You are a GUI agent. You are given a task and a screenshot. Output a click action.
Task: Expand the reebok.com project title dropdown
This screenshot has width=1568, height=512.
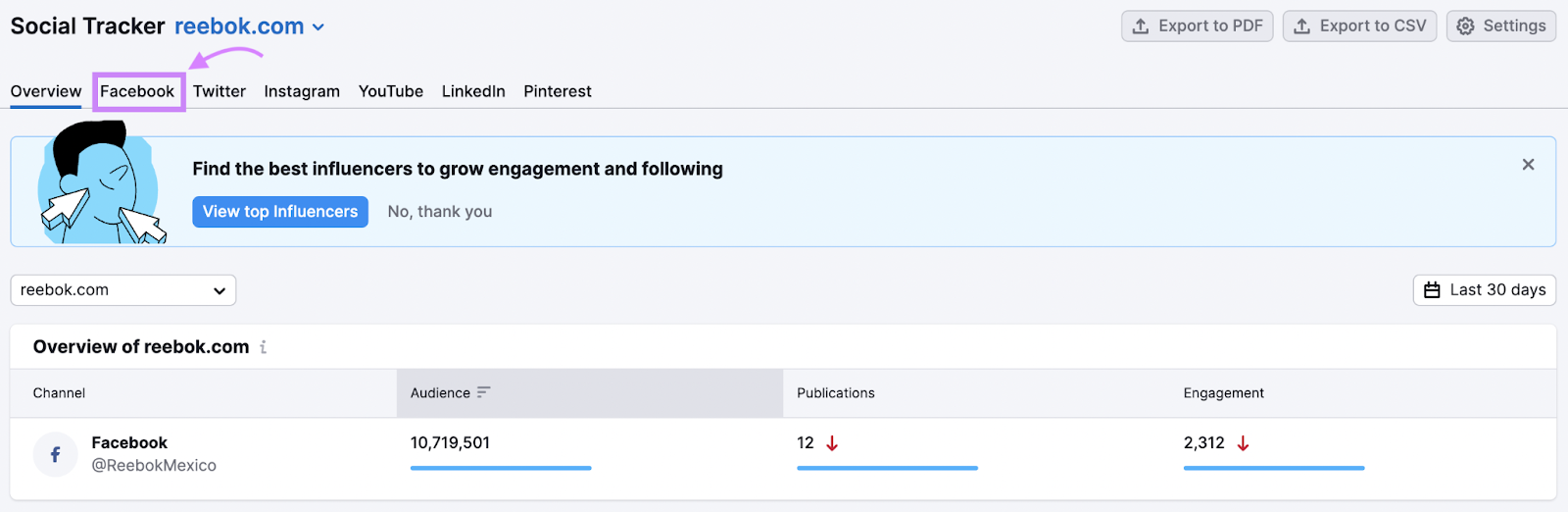(318, 27)
